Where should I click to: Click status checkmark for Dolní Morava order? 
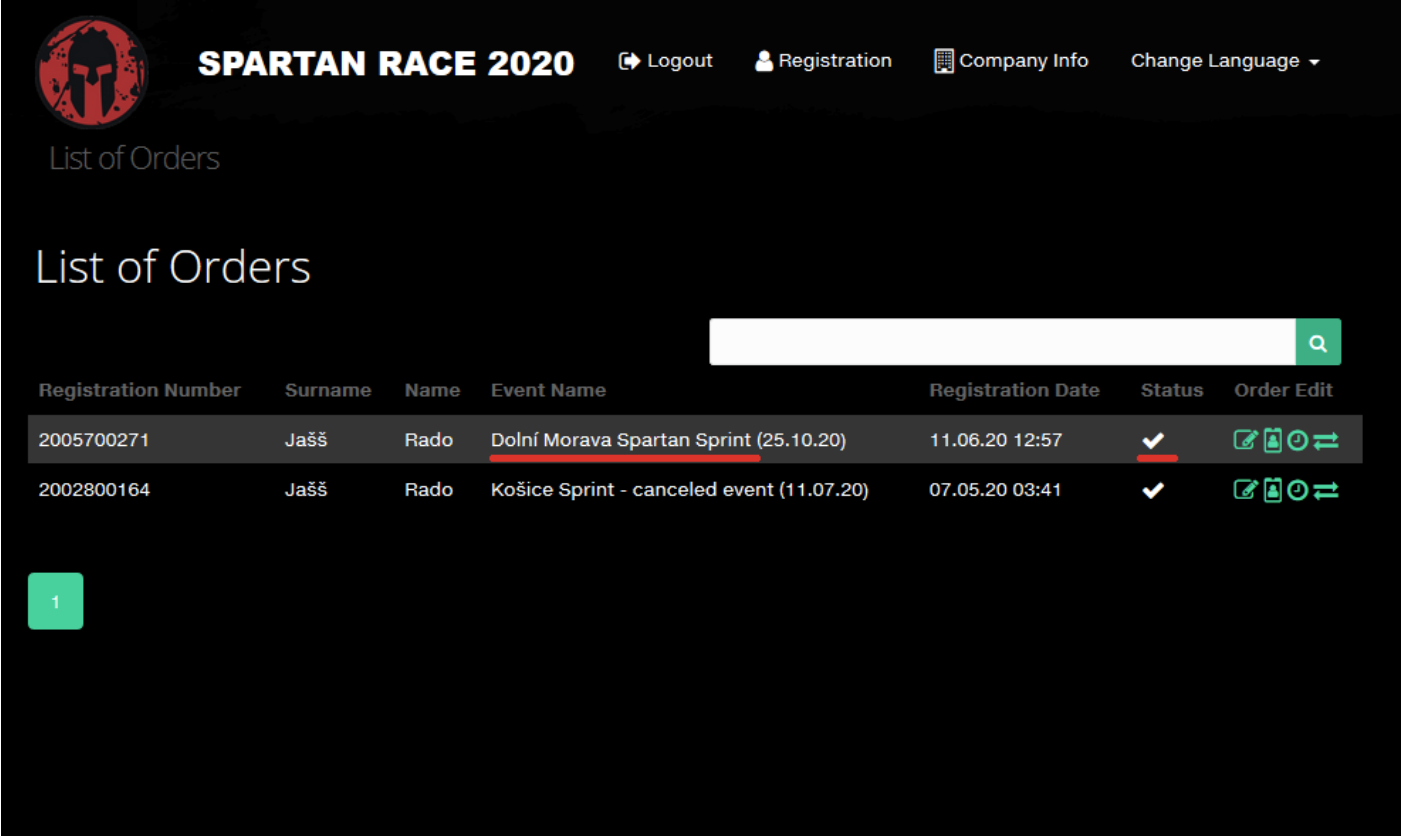click(1154, 440)
